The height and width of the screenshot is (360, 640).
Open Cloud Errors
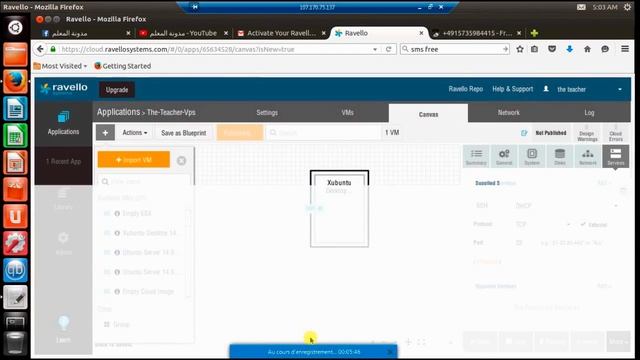pos(616,133)
